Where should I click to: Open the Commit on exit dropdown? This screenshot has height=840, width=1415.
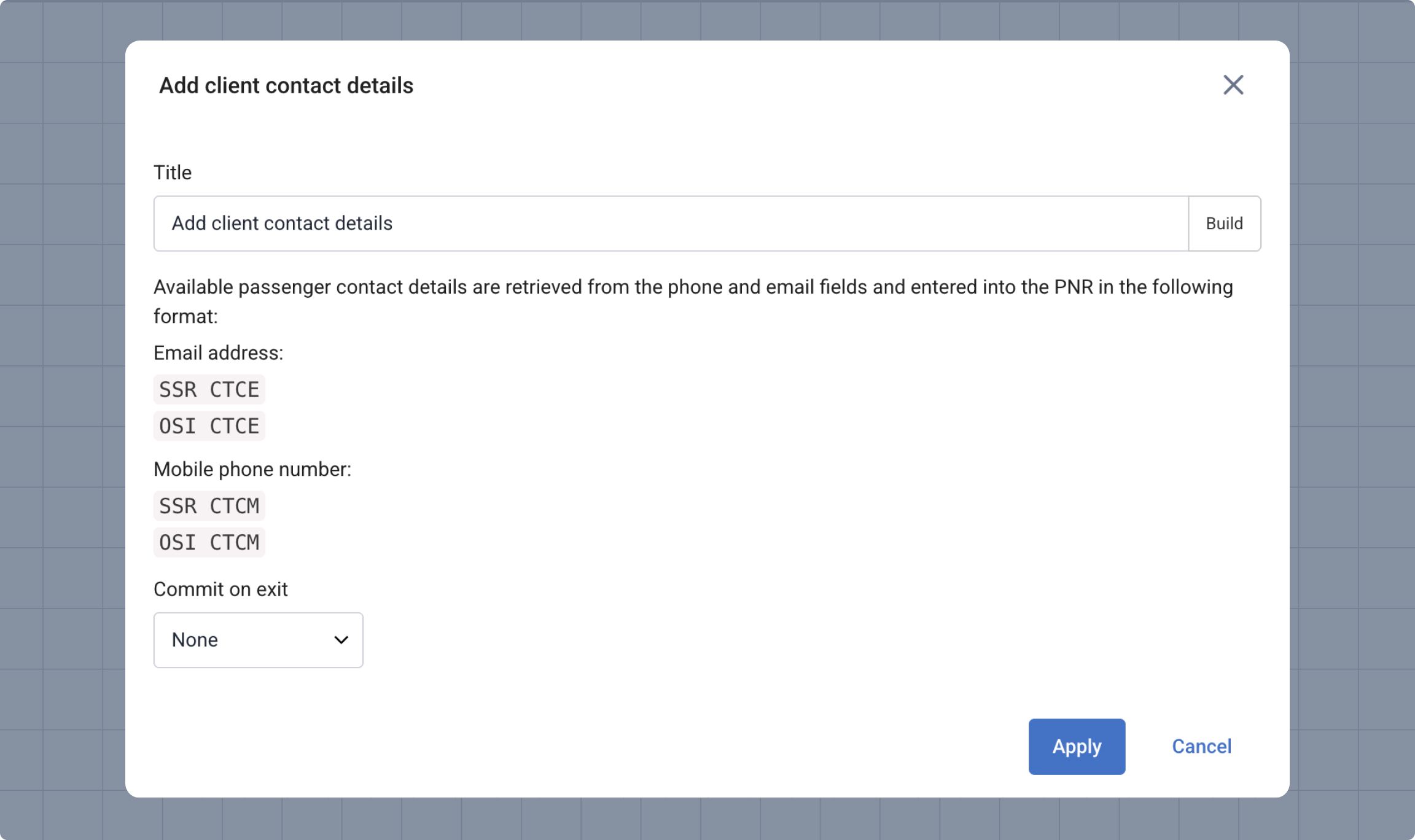258,640
